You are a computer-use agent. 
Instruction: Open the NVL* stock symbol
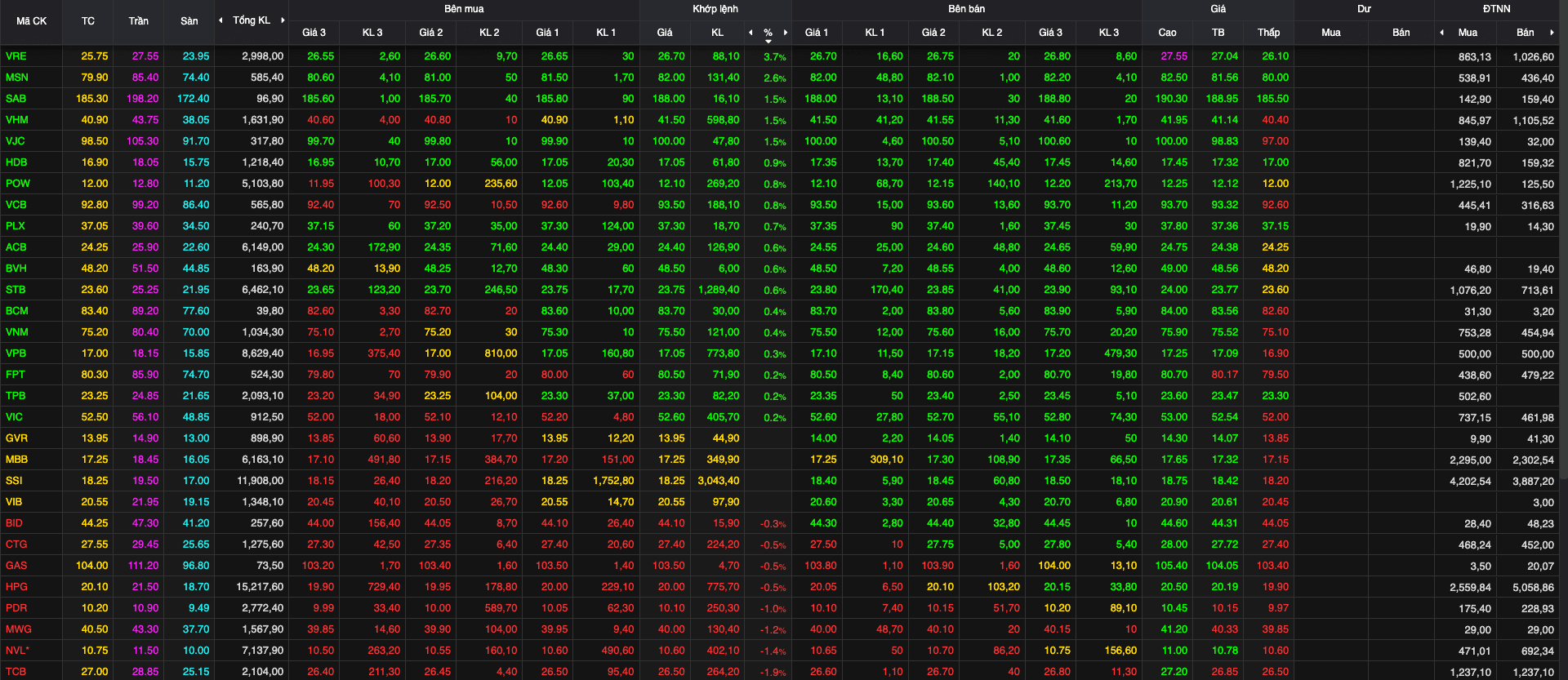click(18, 651)
